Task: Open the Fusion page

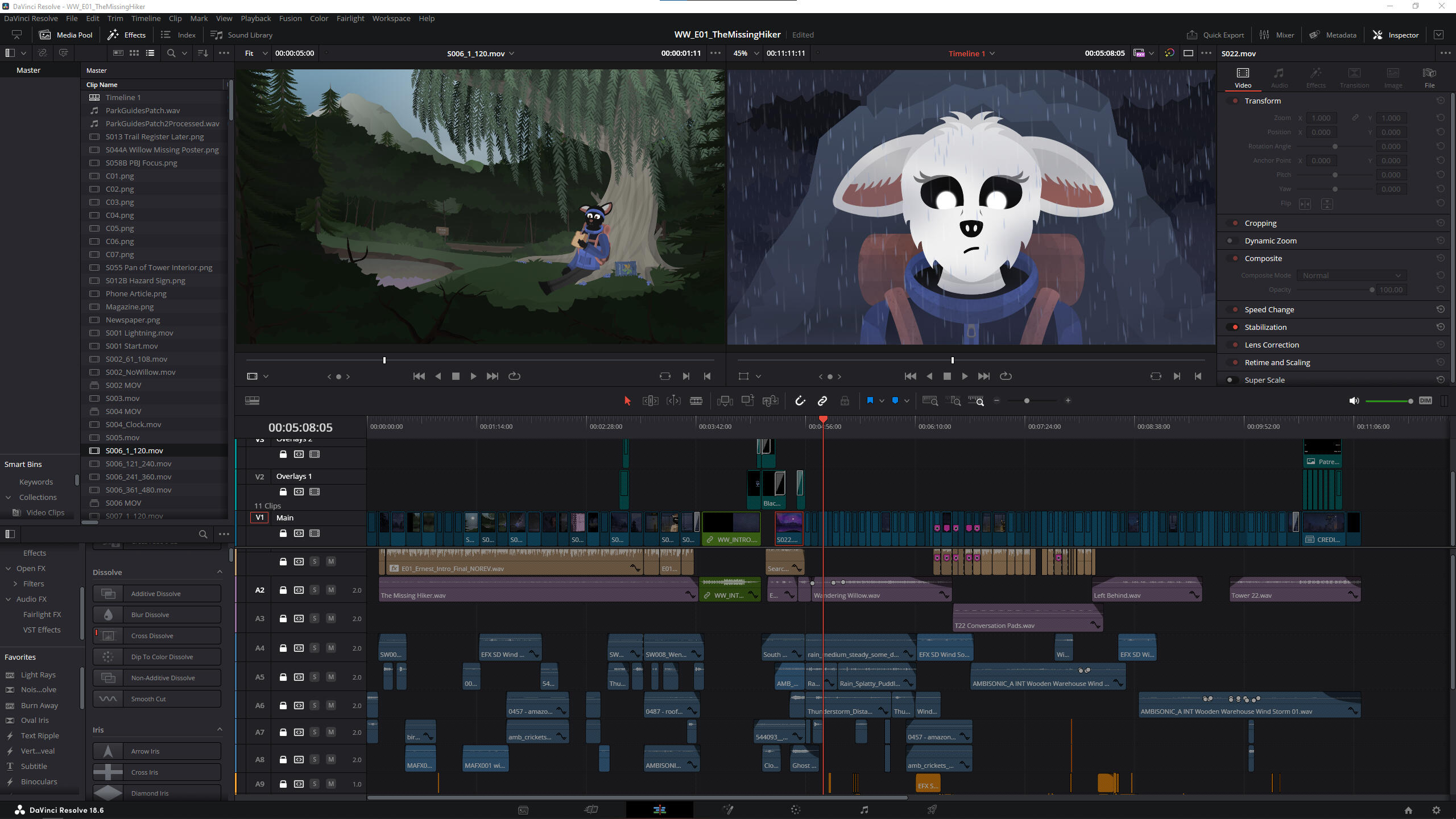Action: tap(728, 809)
